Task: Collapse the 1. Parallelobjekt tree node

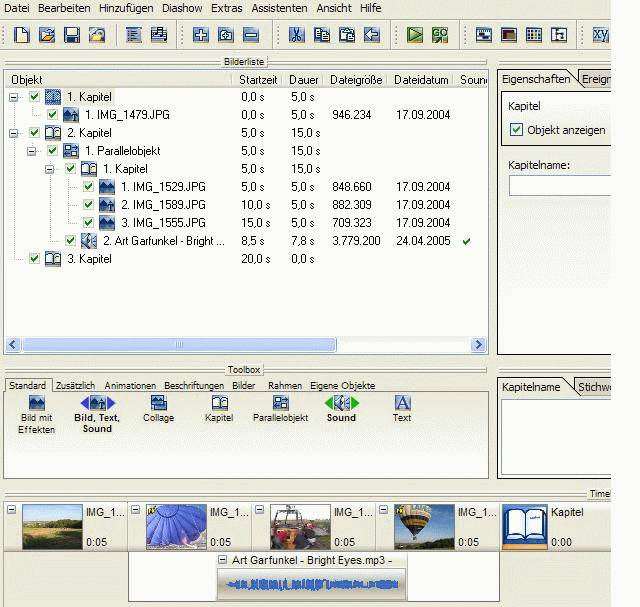Action: click(32, 151)
